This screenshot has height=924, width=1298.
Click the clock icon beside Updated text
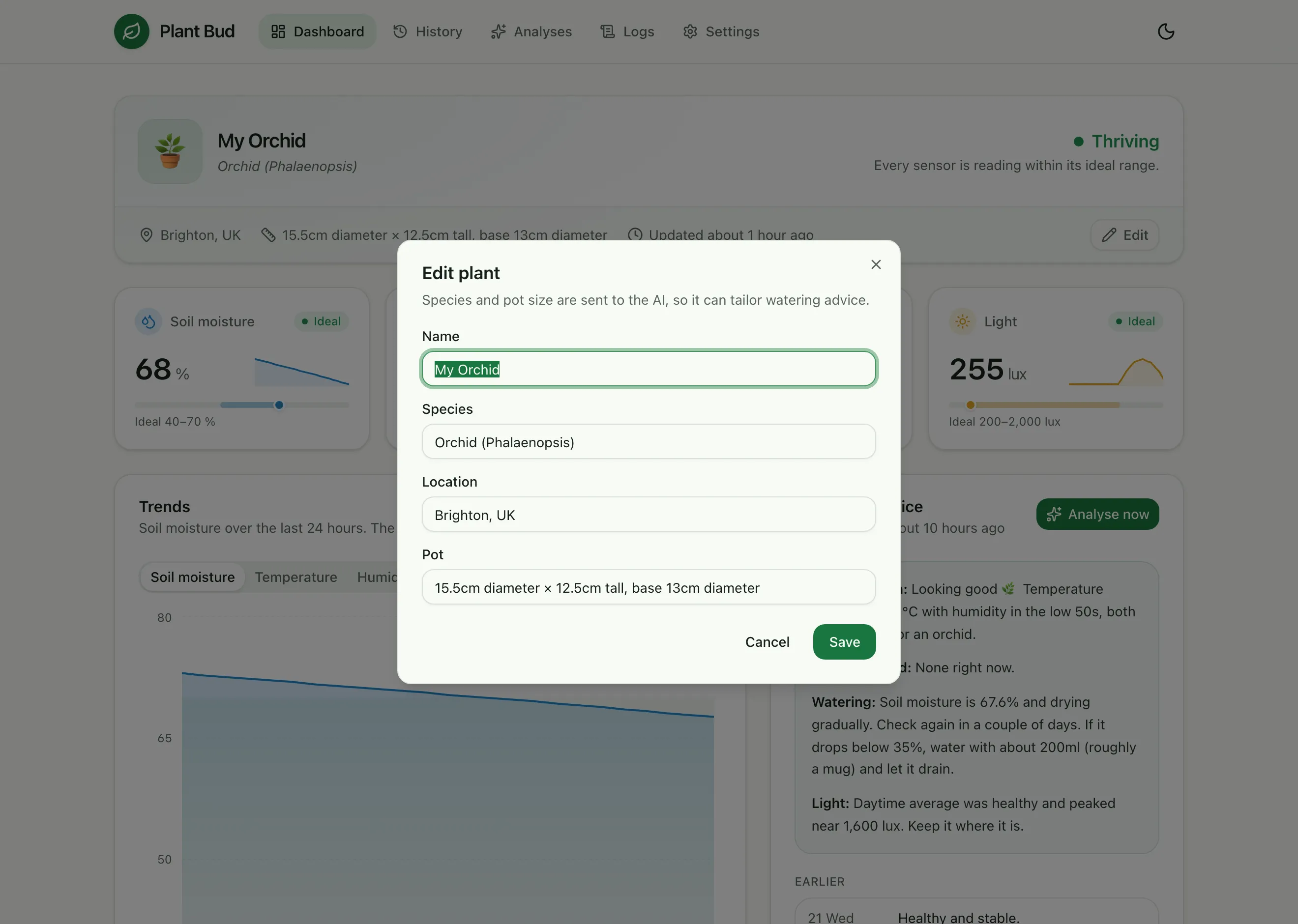pos(634,235)
